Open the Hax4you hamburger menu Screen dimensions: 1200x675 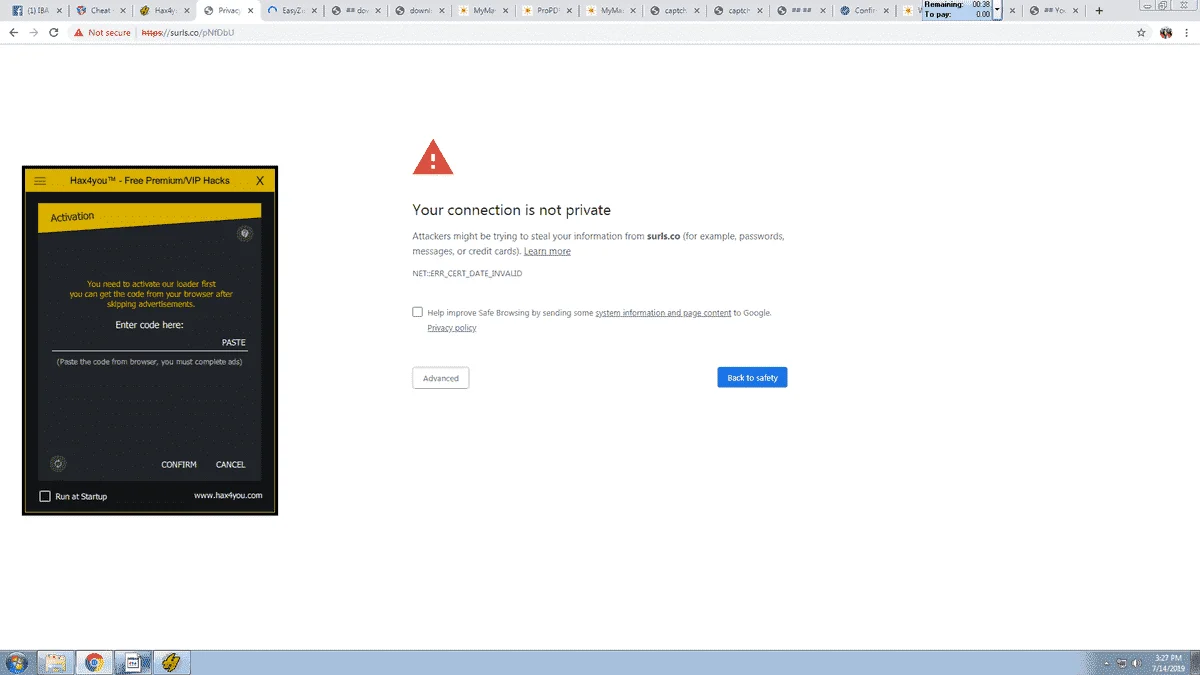[40, 181]
